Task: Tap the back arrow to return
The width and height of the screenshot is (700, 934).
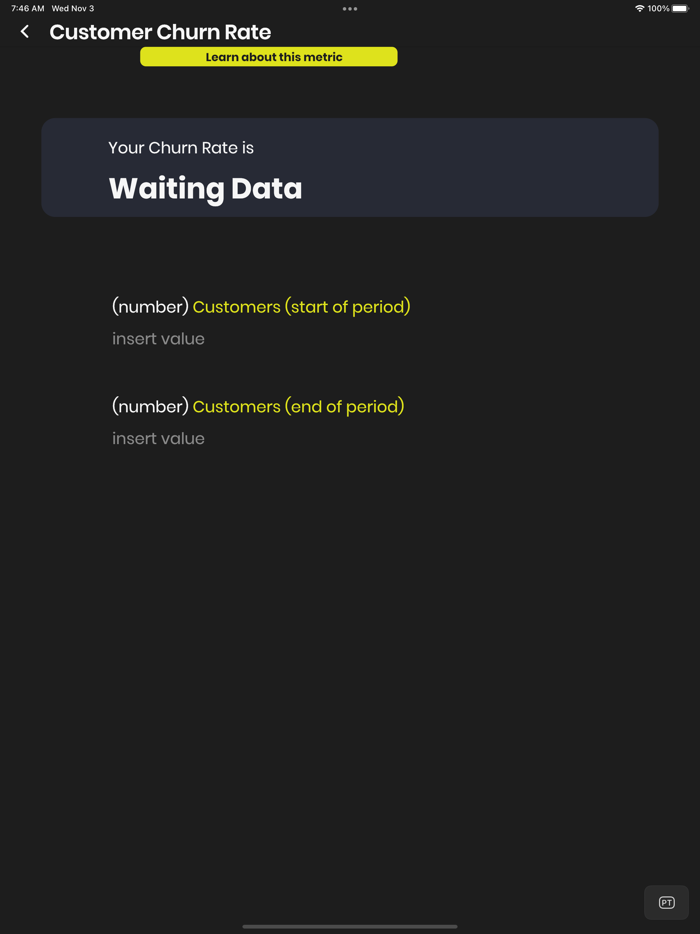Action: pyautogui.click(x=23, y=31)
